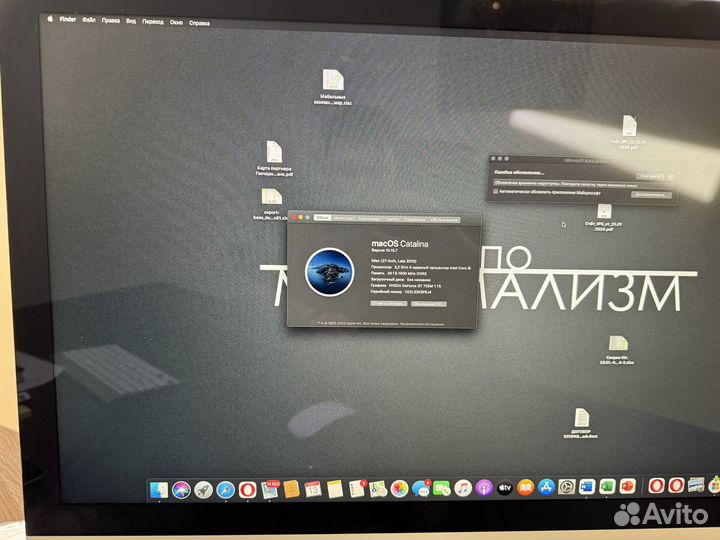
Task: Select Мебельные компании xlsx desktop file
Action: (x=333, y=87)
